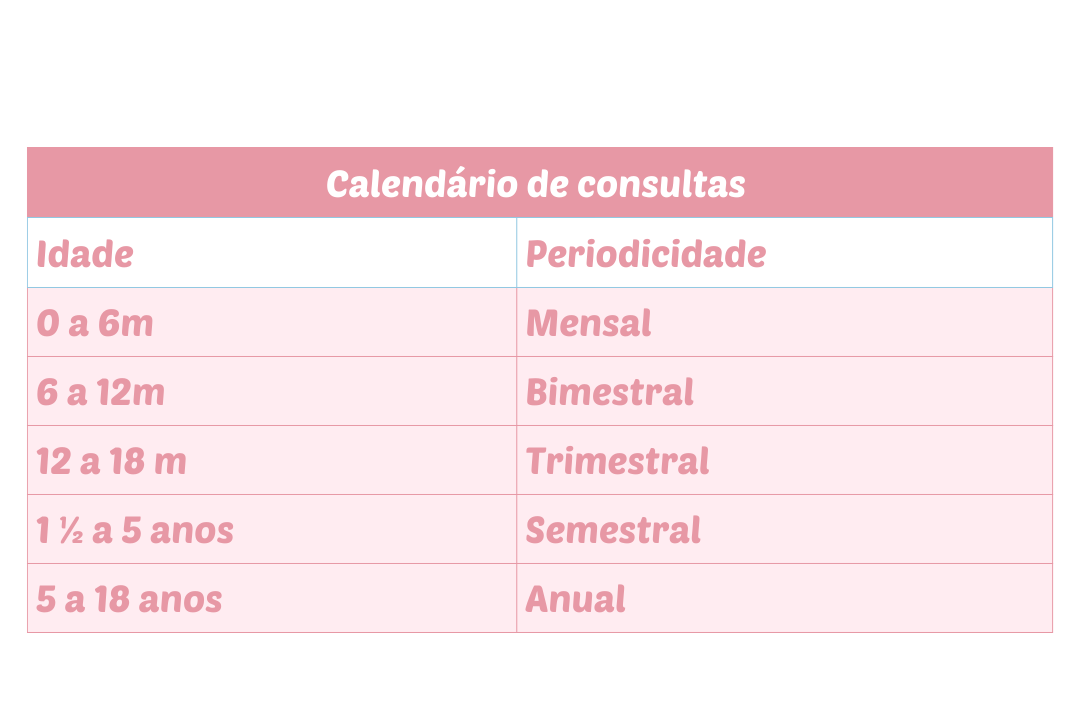Image resolution: width=1080 pixels, height=720 pixels.
Task: Click the "12 a 18 m" age cell
Action: pos(111,461)
